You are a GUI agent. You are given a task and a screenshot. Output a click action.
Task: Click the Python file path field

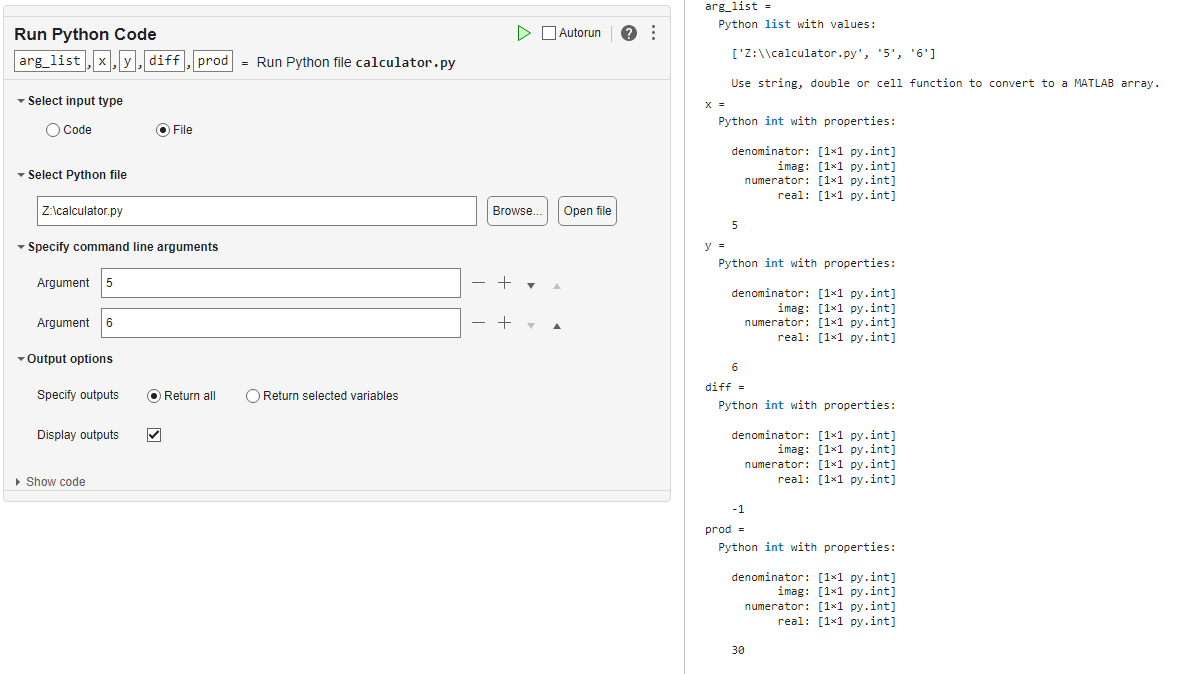pyautogui.click(x=256, y=211)
